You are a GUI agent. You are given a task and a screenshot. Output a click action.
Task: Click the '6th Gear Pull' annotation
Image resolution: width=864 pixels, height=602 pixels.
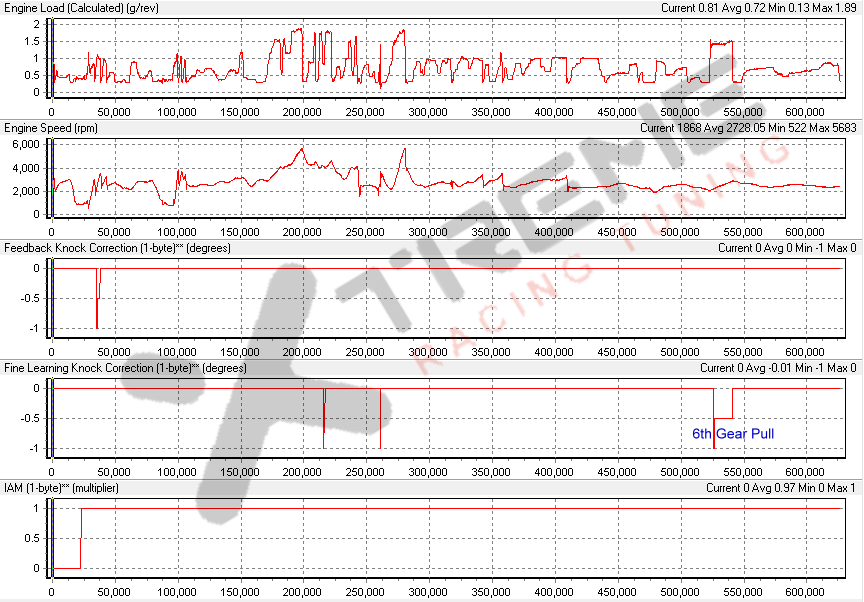[x=733, y=434]
